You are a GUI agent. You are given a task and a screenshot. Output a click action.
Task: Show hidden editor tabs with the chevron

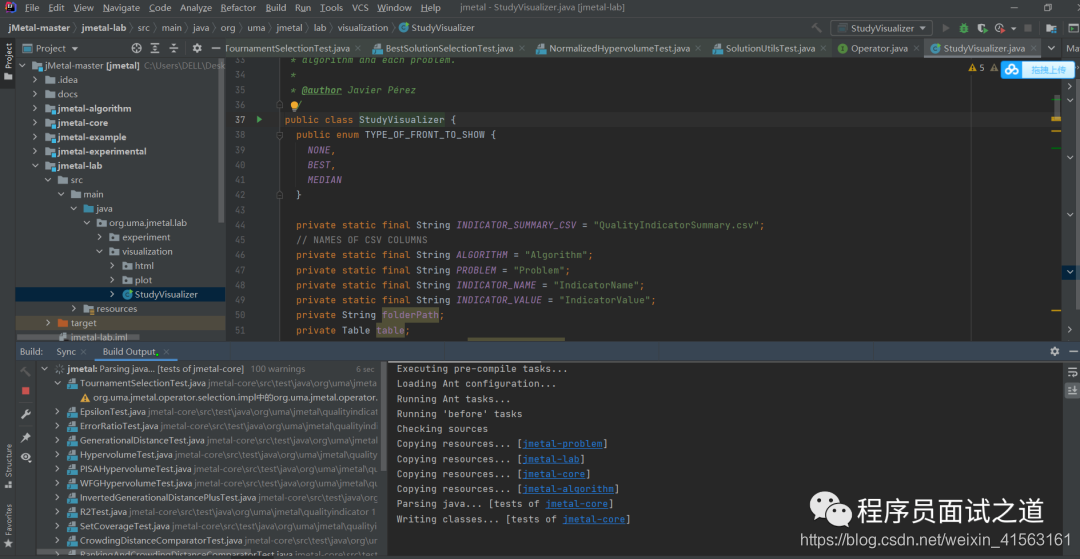point(1051,48)
